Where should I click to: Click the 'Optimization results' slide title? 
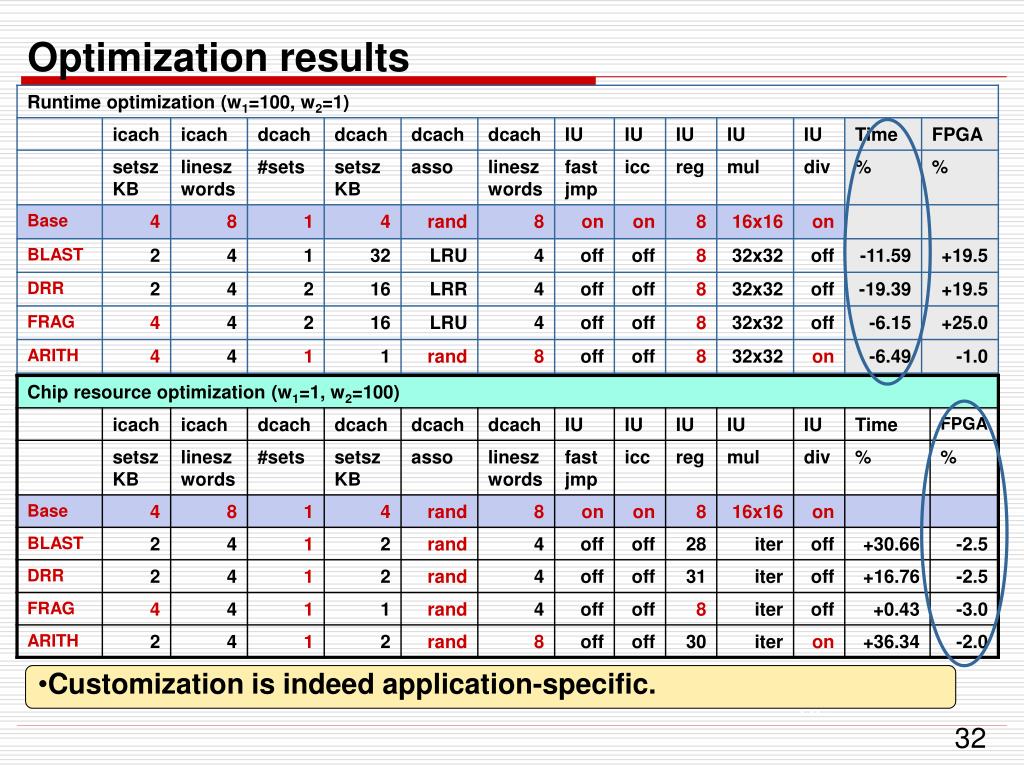(x=218, y=57)
